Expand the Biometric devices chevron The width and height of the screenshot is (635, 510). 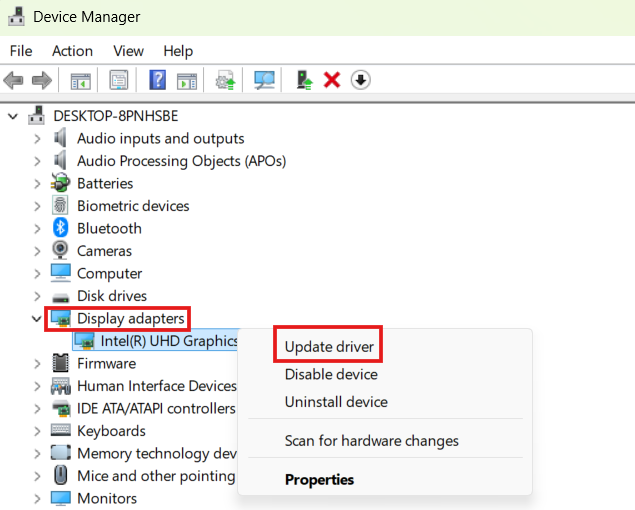(37, 206)
